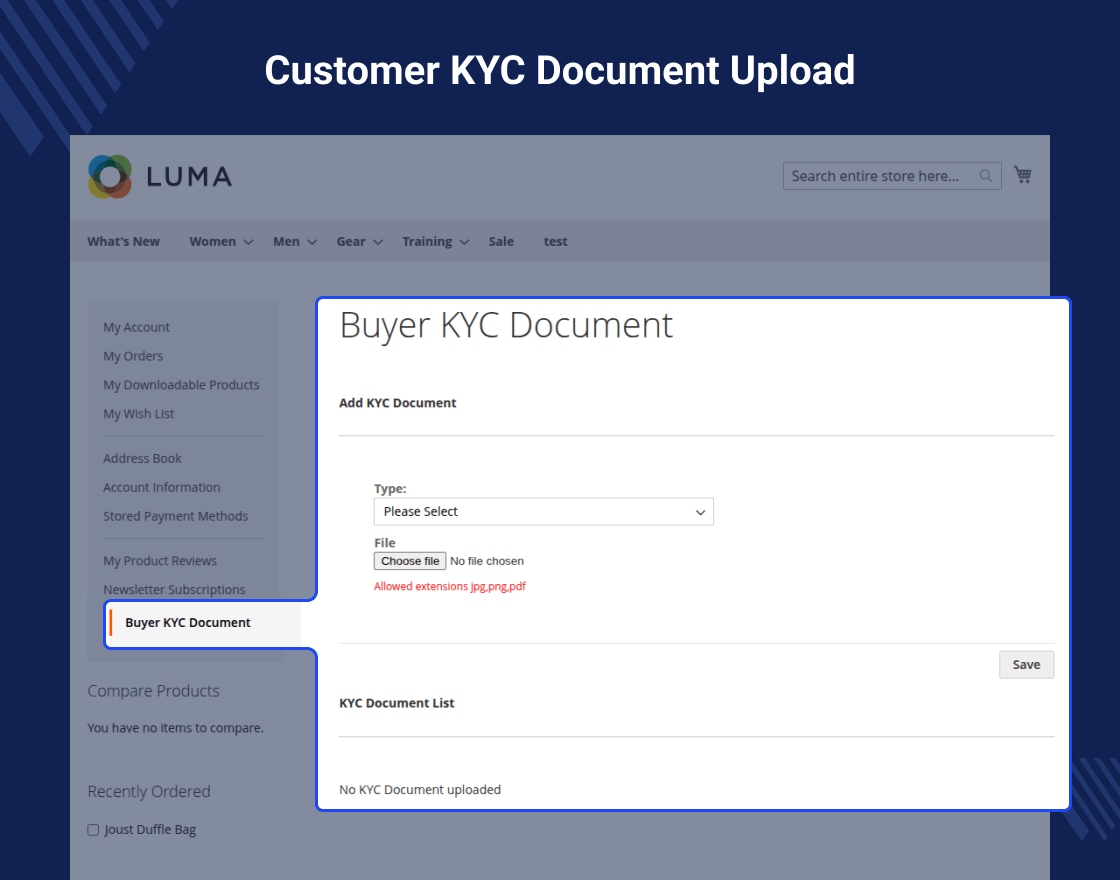1120x880 pixels.
Task: Select Buyer KYC Document in sidebar
Action: [188, 623]
